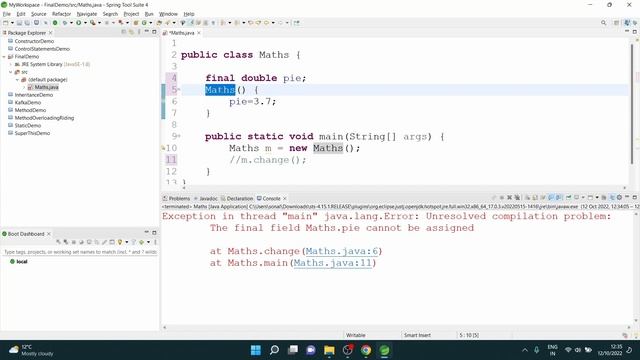Click the Run button in the toolbar
Viewport: 640px width, 360px height.
coord(78,23)
